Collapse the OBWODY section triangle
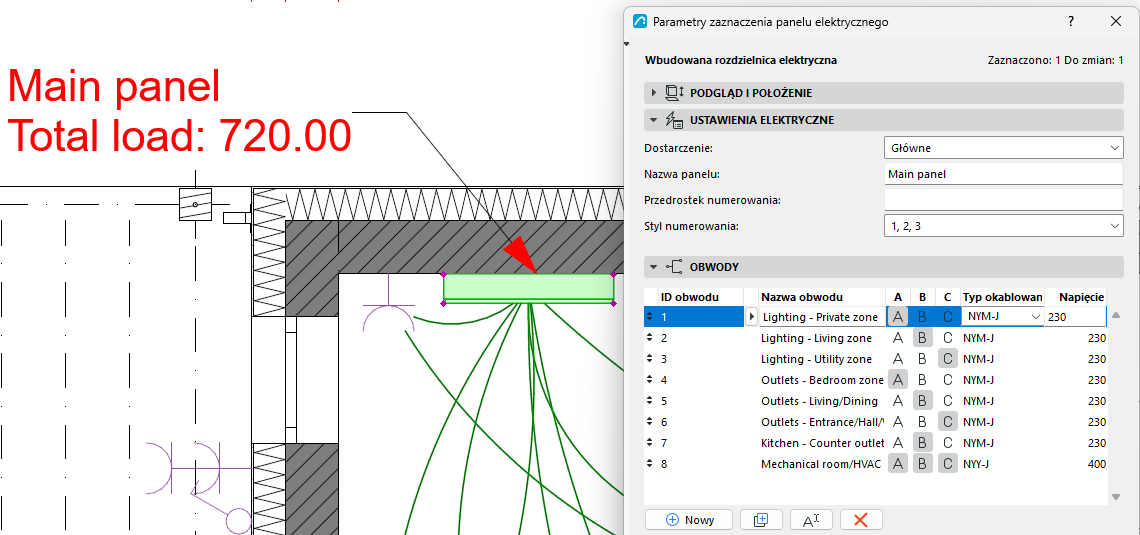 pyautogui.click(x=654, y=267)
